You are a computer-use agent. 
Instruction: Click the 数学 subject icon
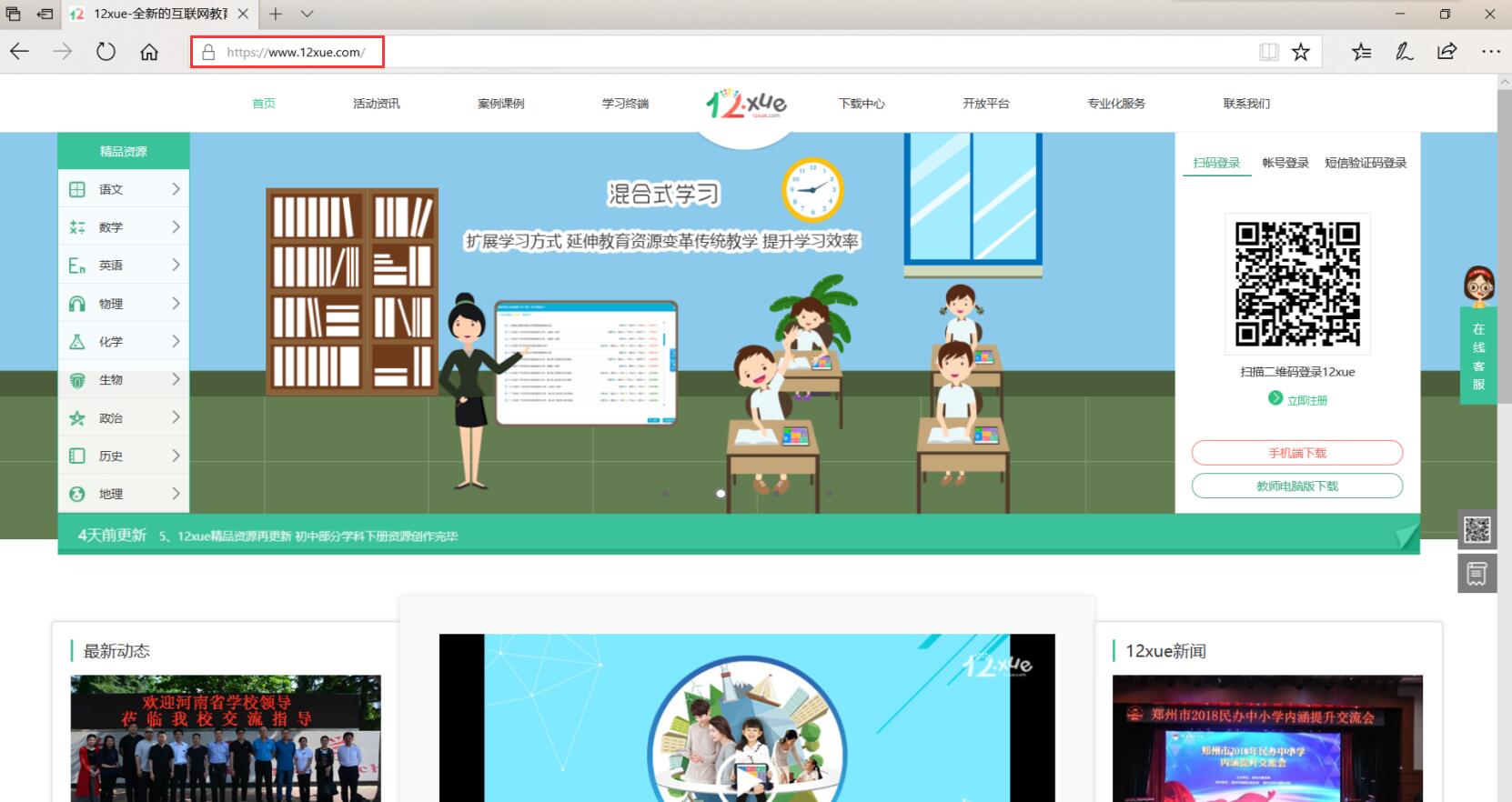point(77,227)
